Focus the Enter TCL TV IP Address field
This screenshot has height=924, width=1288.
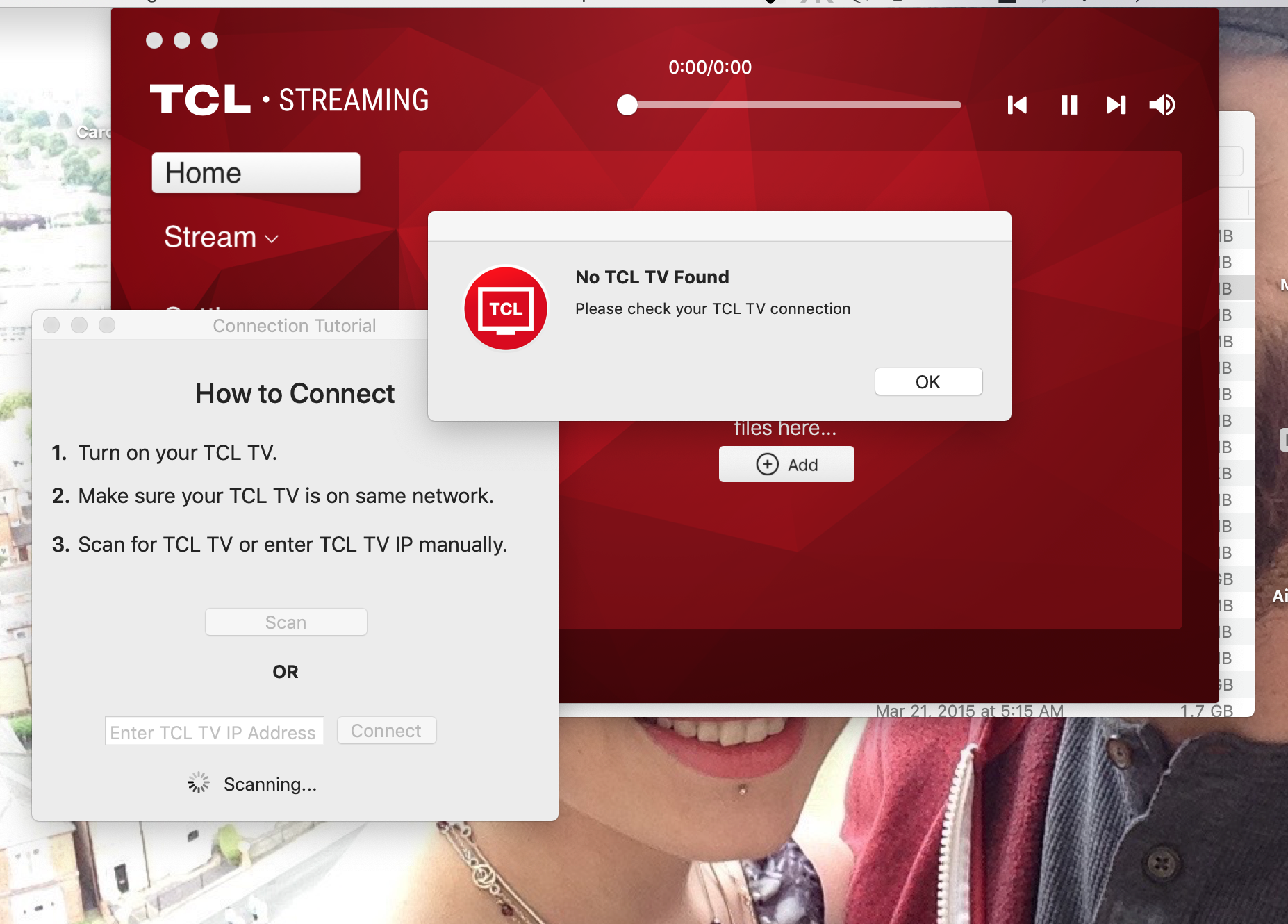pyautogui.click(x=214, y=732)
